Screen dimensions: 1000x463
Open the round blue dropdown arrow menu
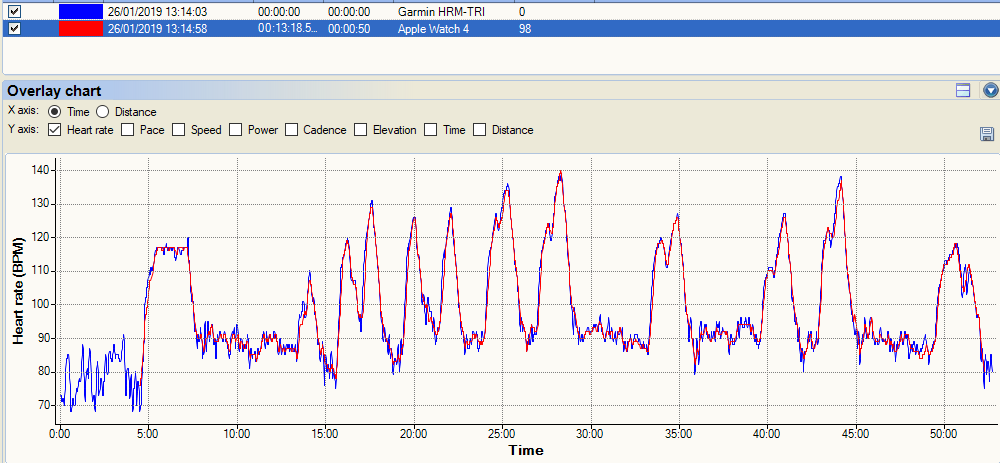click(990, 91)
